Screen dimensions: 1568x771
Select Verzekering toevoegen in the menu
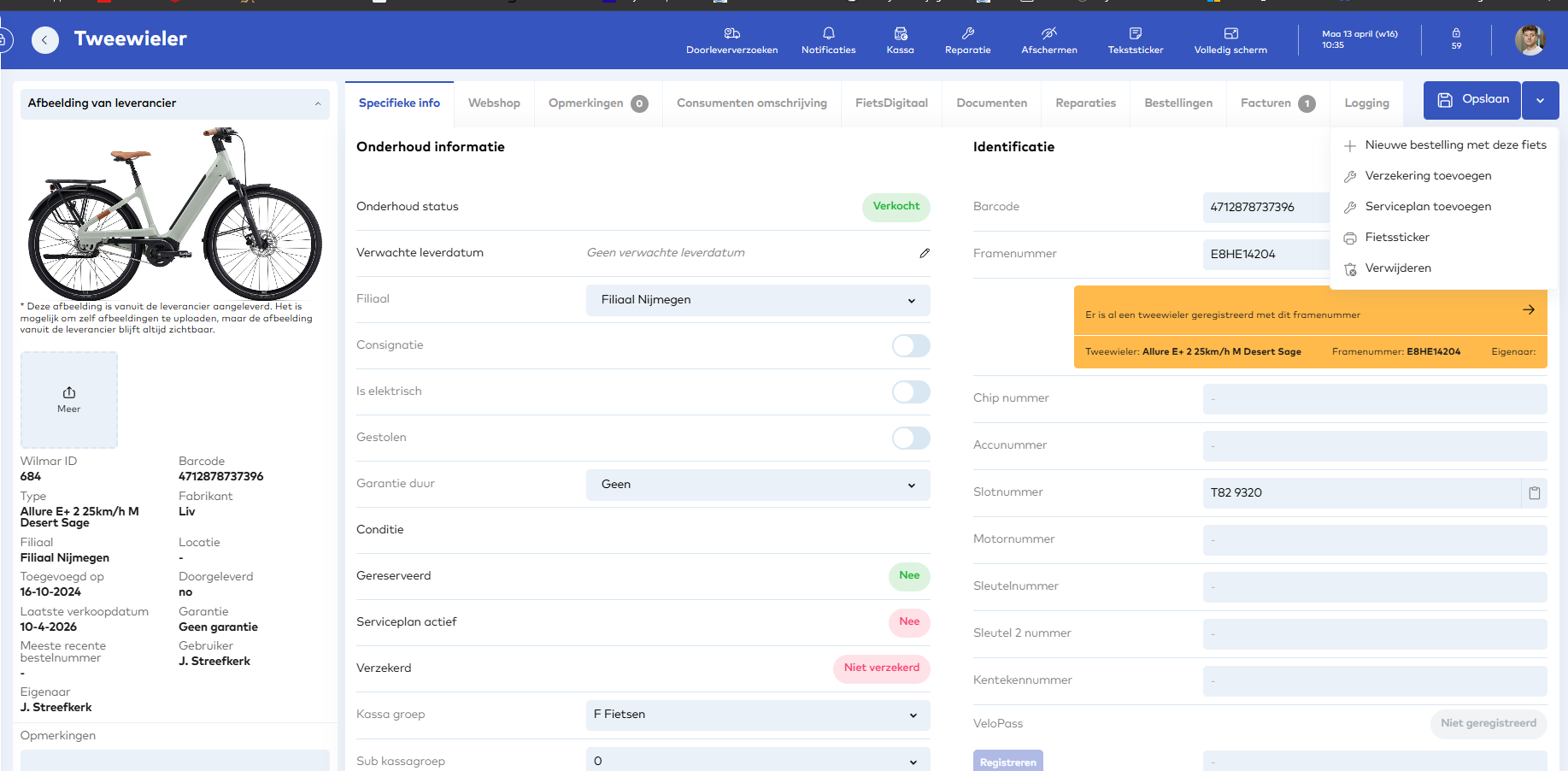(x=1428, y=176)
